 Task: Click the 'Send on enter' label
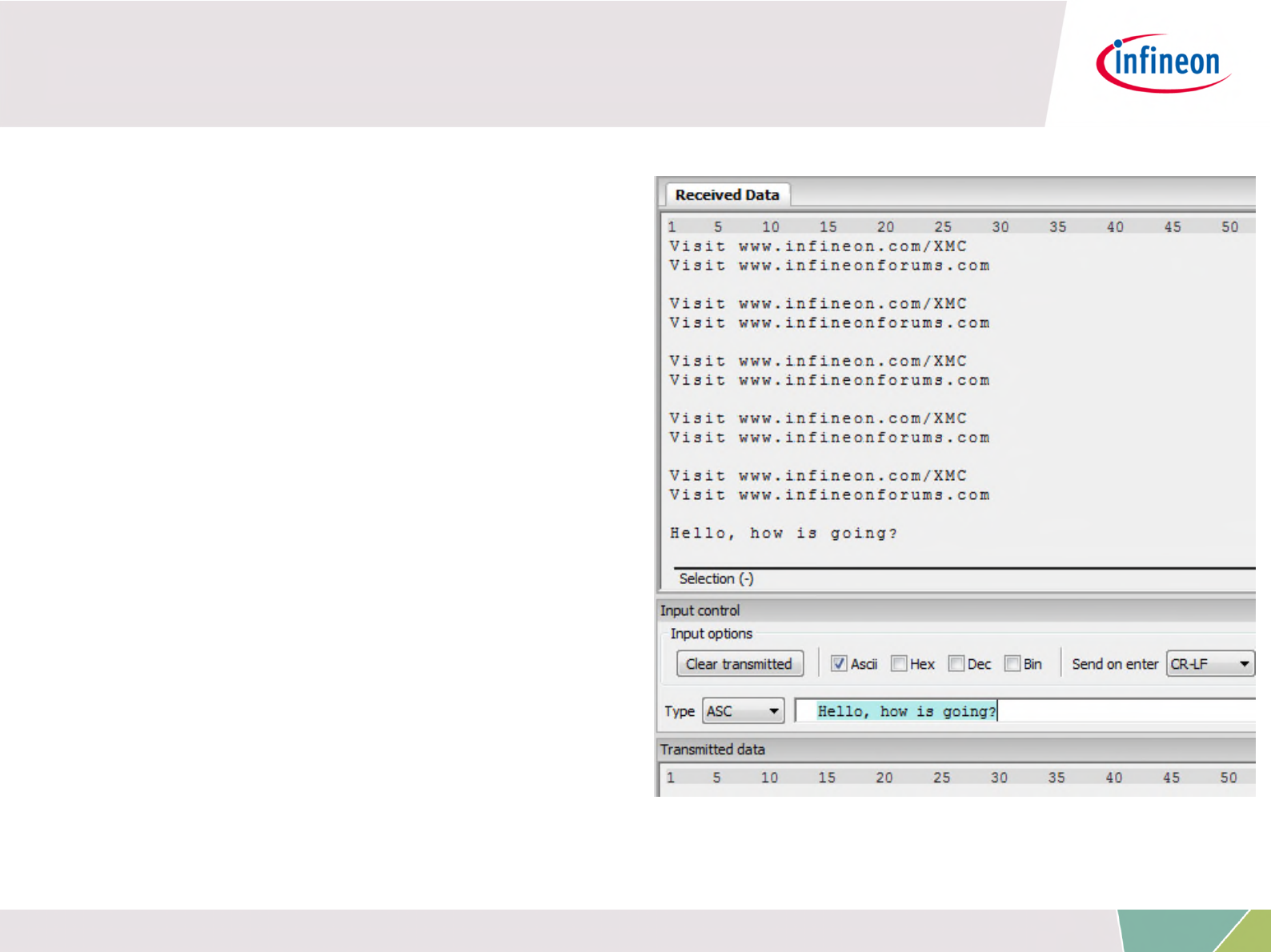coord(1115,664)
